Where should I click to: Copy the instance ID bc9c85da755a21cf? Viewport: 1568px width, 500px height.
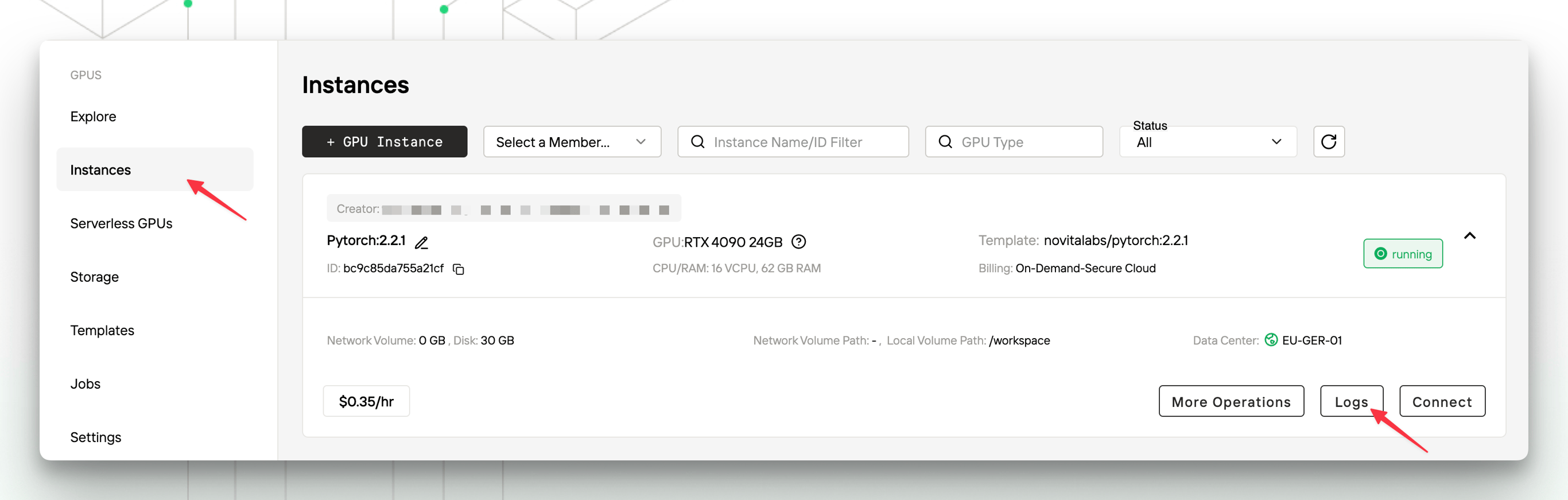pos(459,269)
